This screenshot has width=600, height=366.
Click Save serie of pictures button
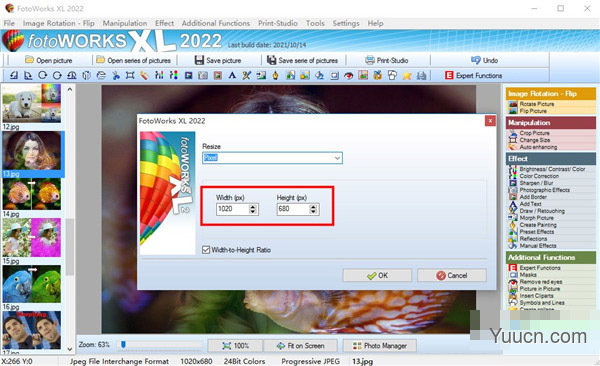pos(302,60)
